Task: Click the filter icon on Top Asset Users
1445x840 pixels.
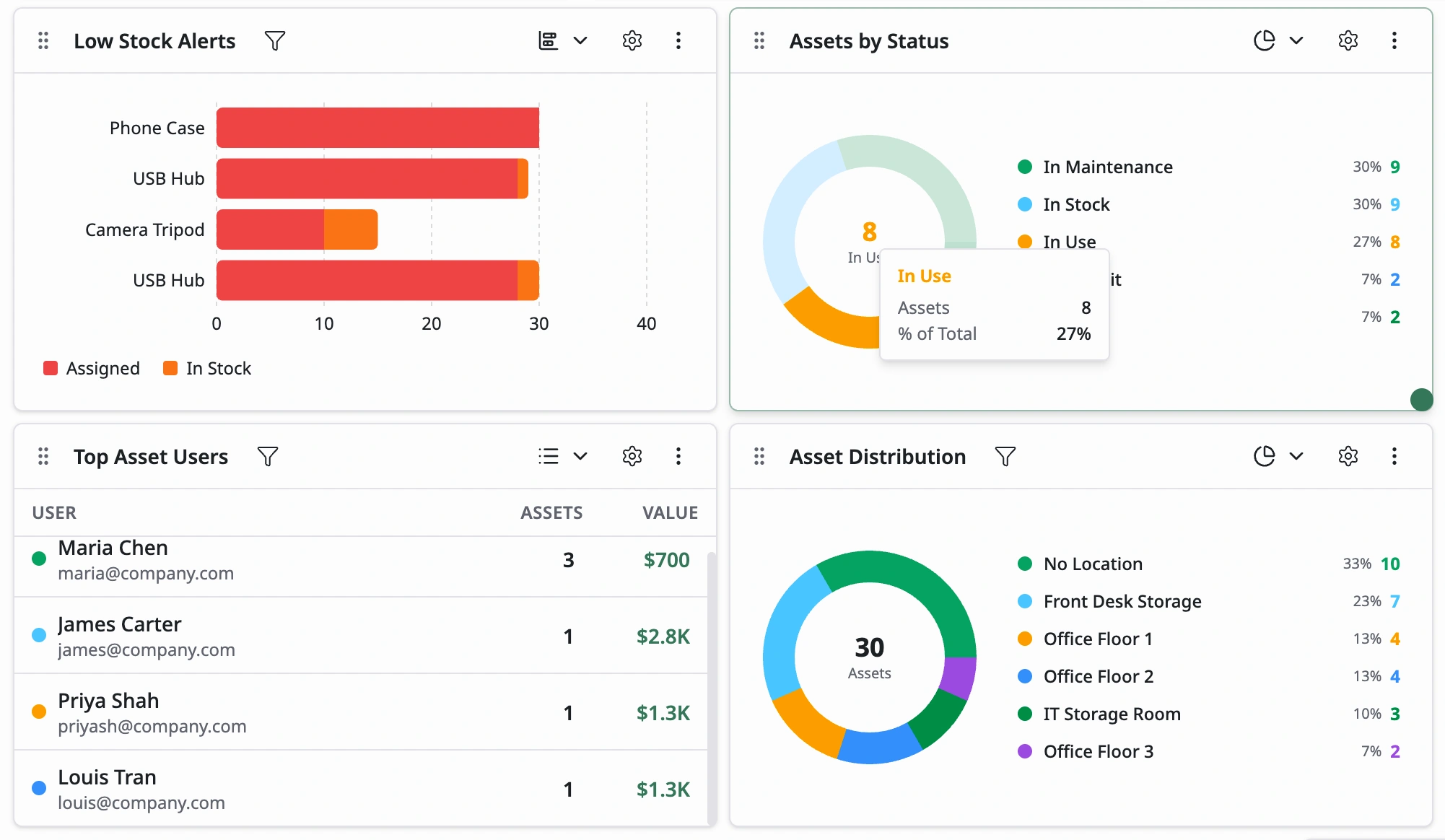Action: click(268, 457)
